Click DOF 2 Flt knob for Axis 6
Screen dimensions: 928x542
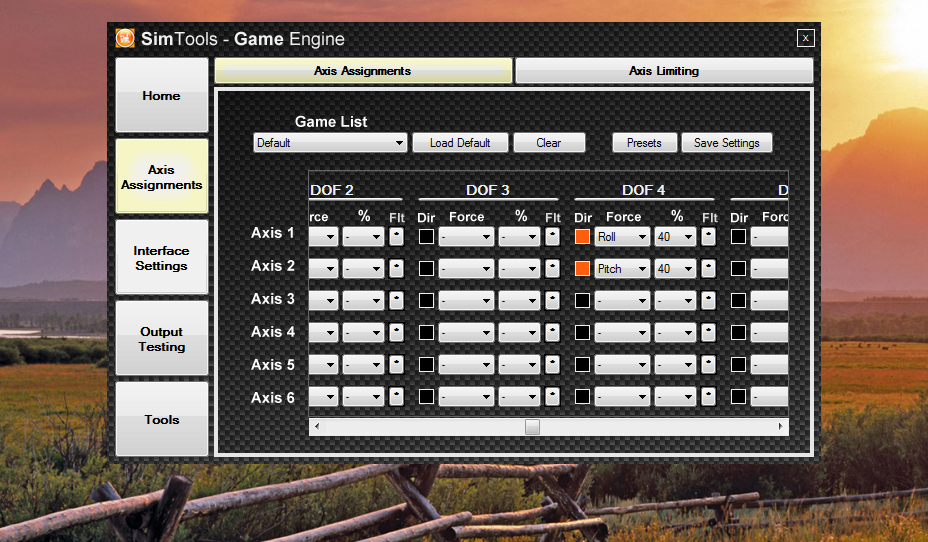coord(397,396)
